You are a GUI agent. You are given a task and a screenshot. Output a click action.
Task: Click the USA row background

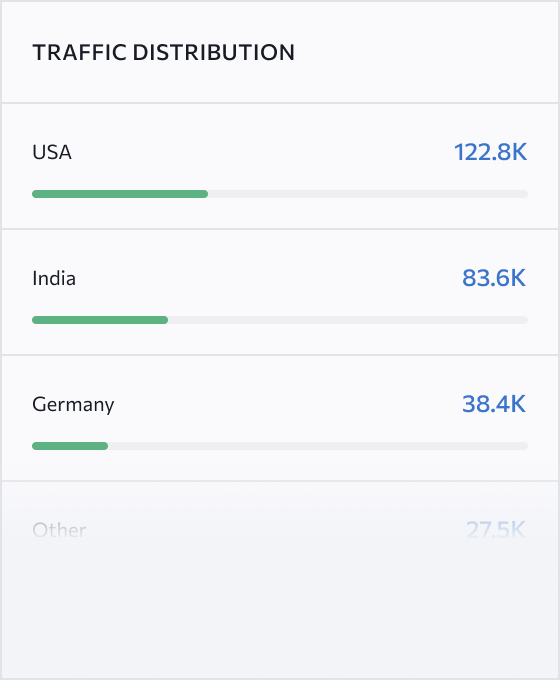(x=280, y=166)
